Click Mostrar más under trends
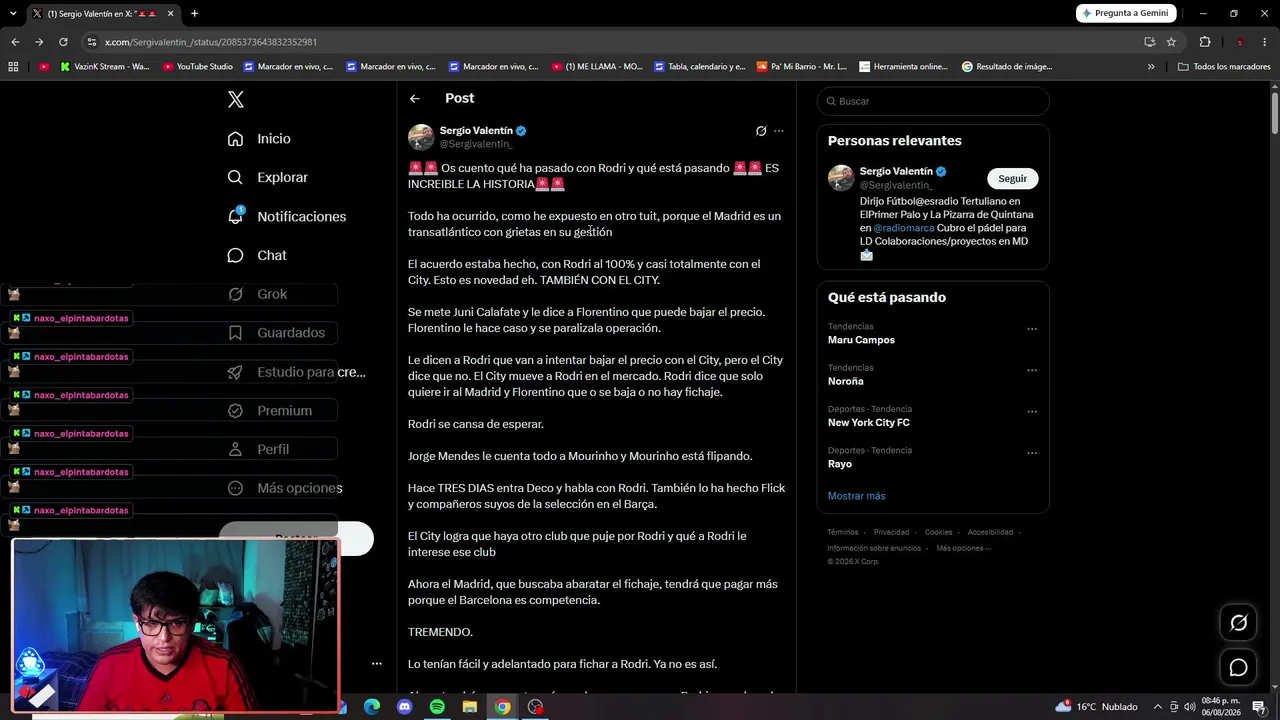The image size is (1280, 720). [x=856, y=496]
